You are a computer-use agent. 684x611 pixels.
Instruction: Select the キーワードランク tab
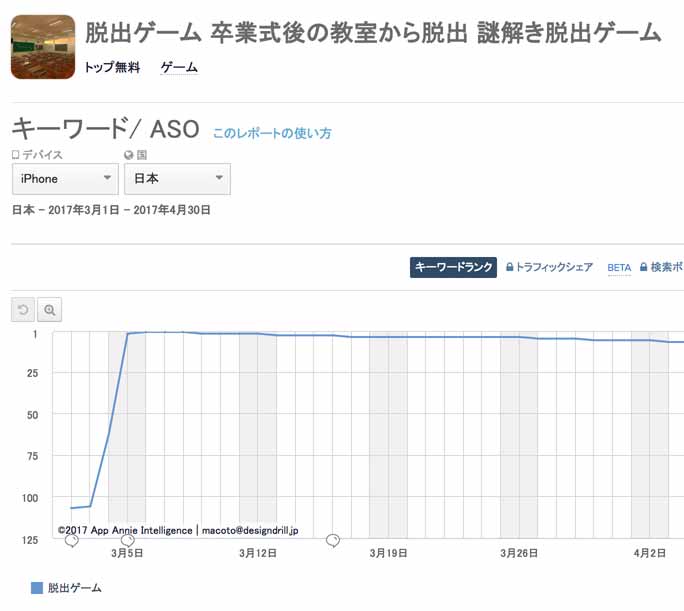coord(453,268)
